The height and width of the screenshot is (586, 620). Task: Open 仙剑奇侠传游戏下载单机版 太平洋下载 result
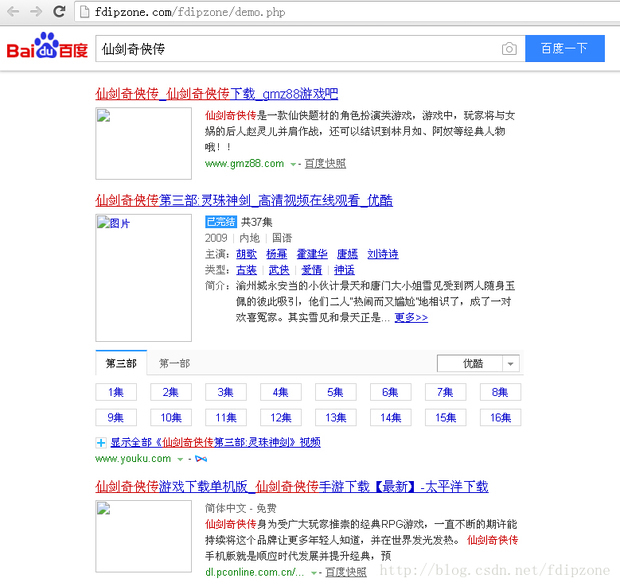tap(292, 486)
